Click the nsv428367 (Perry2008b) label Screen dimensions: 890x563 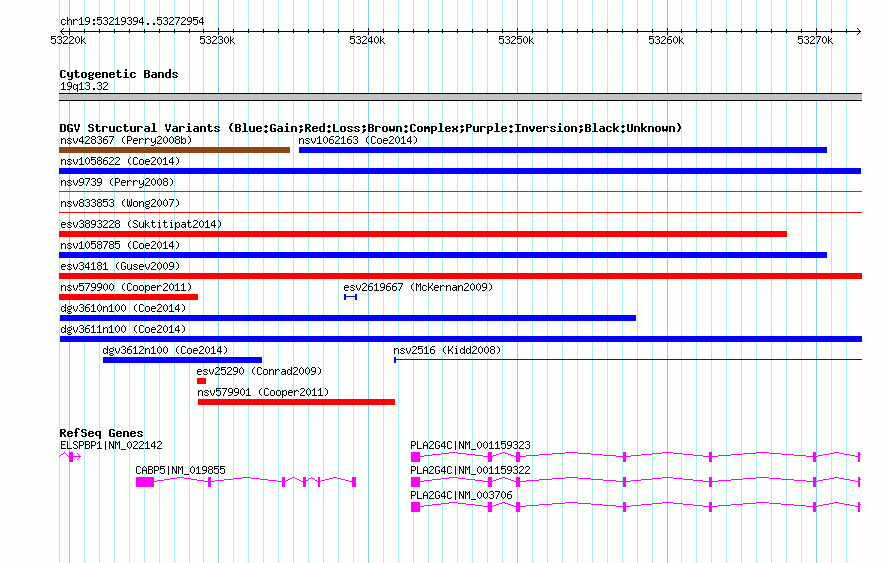126,140
